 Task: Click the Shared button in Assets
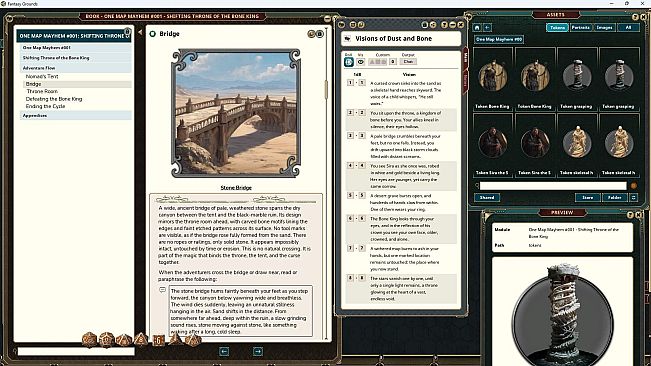click(487, 198)
